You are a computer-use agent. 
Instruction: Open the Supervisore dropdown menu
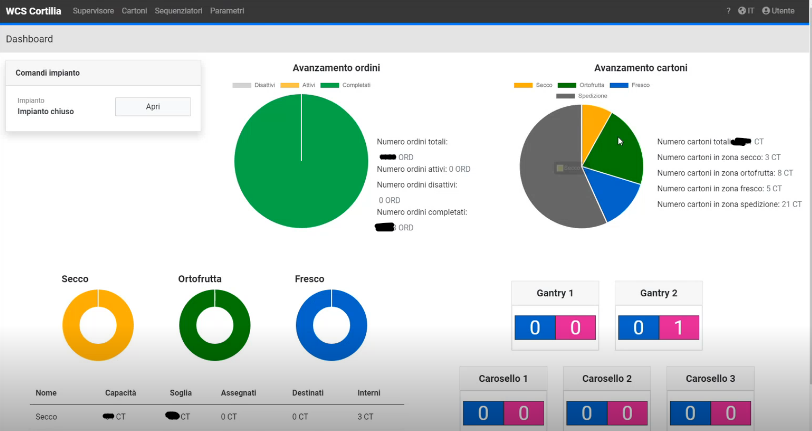coord(94,10)
